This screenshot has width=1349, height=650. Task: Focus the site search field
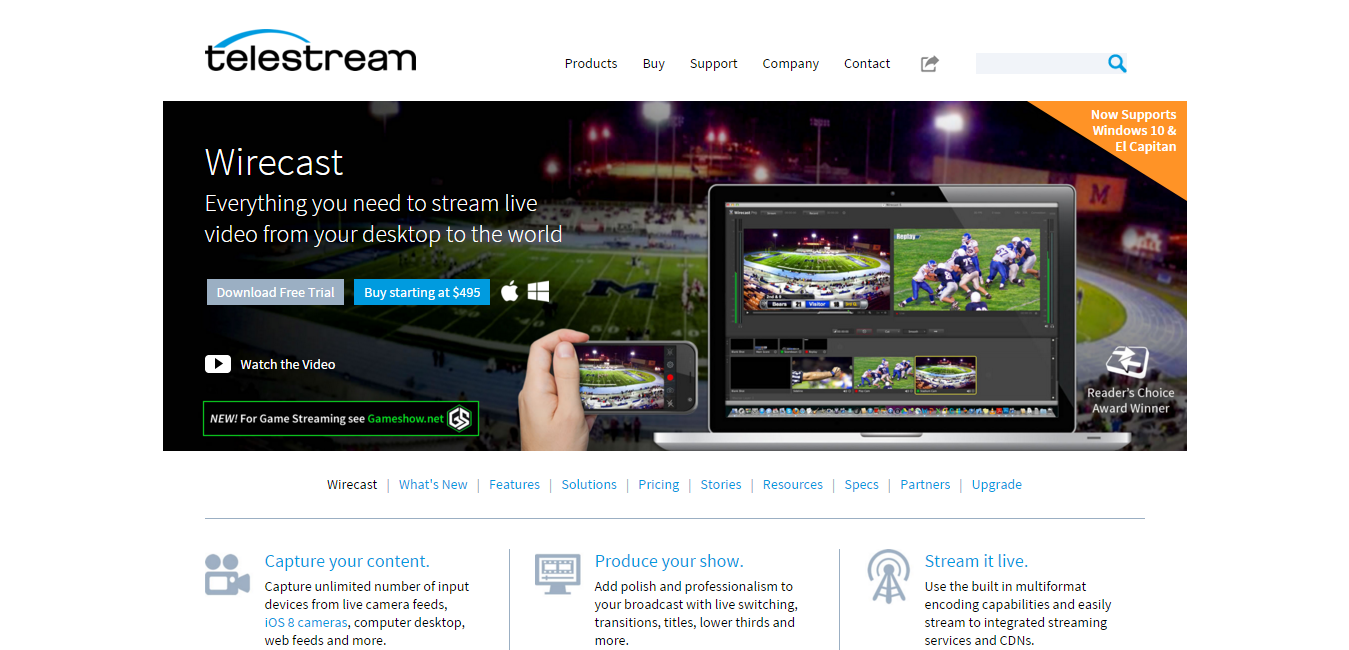tap(1040, 63)
